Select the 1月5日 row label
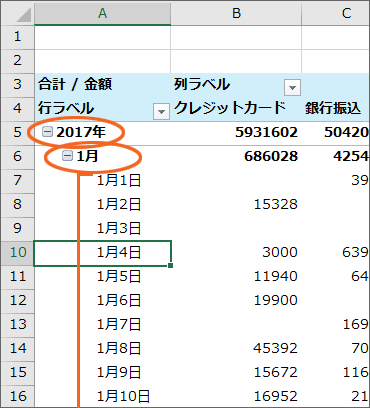Viewport: 370px width, 408px height. (x=119, y=277)
